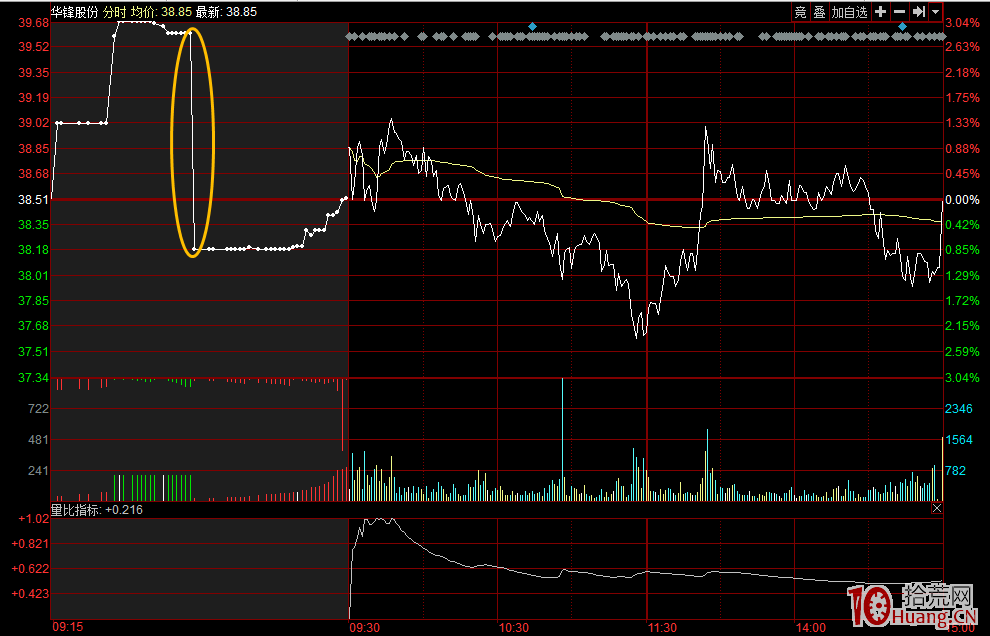Click the 2.59% percentage axis label

coord(962,351)
